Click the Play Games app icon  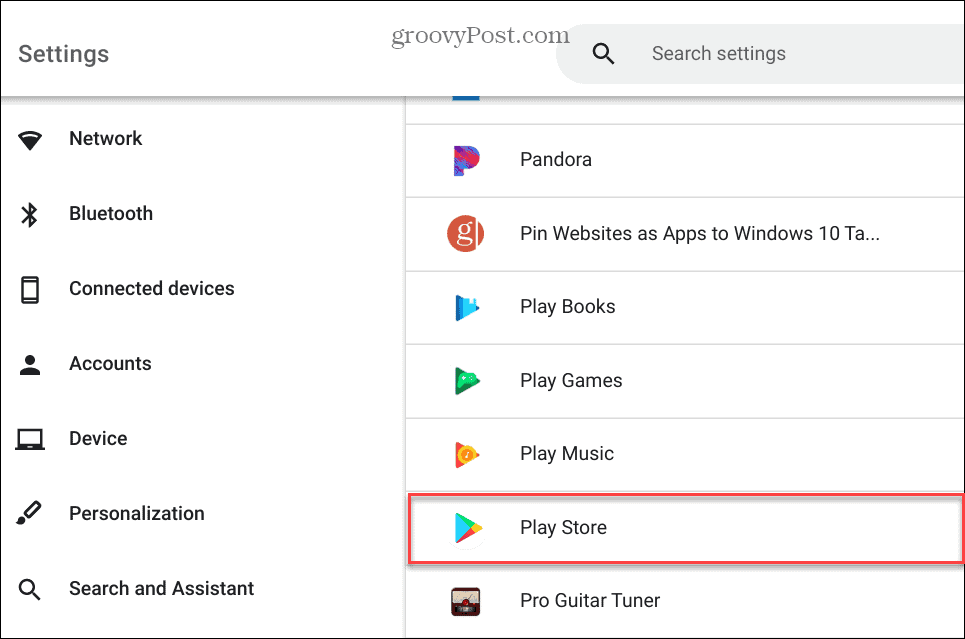click(466, 380)
